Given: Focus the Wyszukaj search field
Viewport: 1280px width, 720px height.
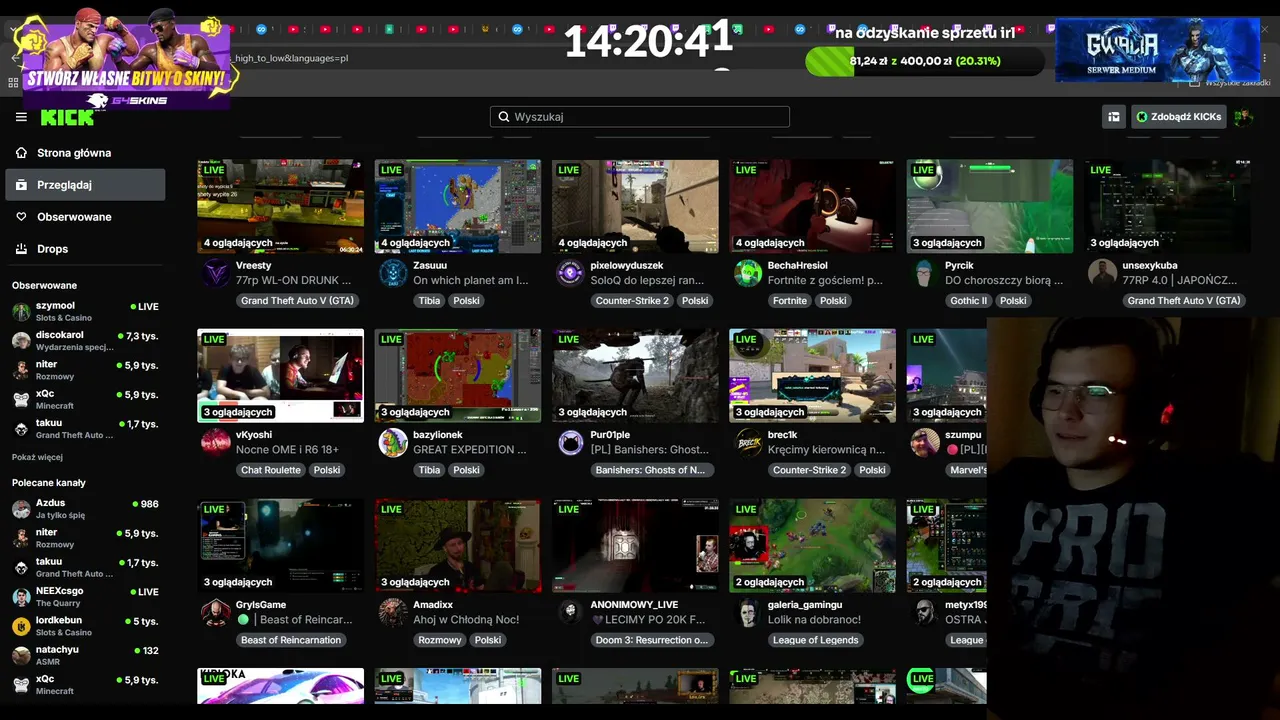Looking at the screenshot, I should click(640, 117).
